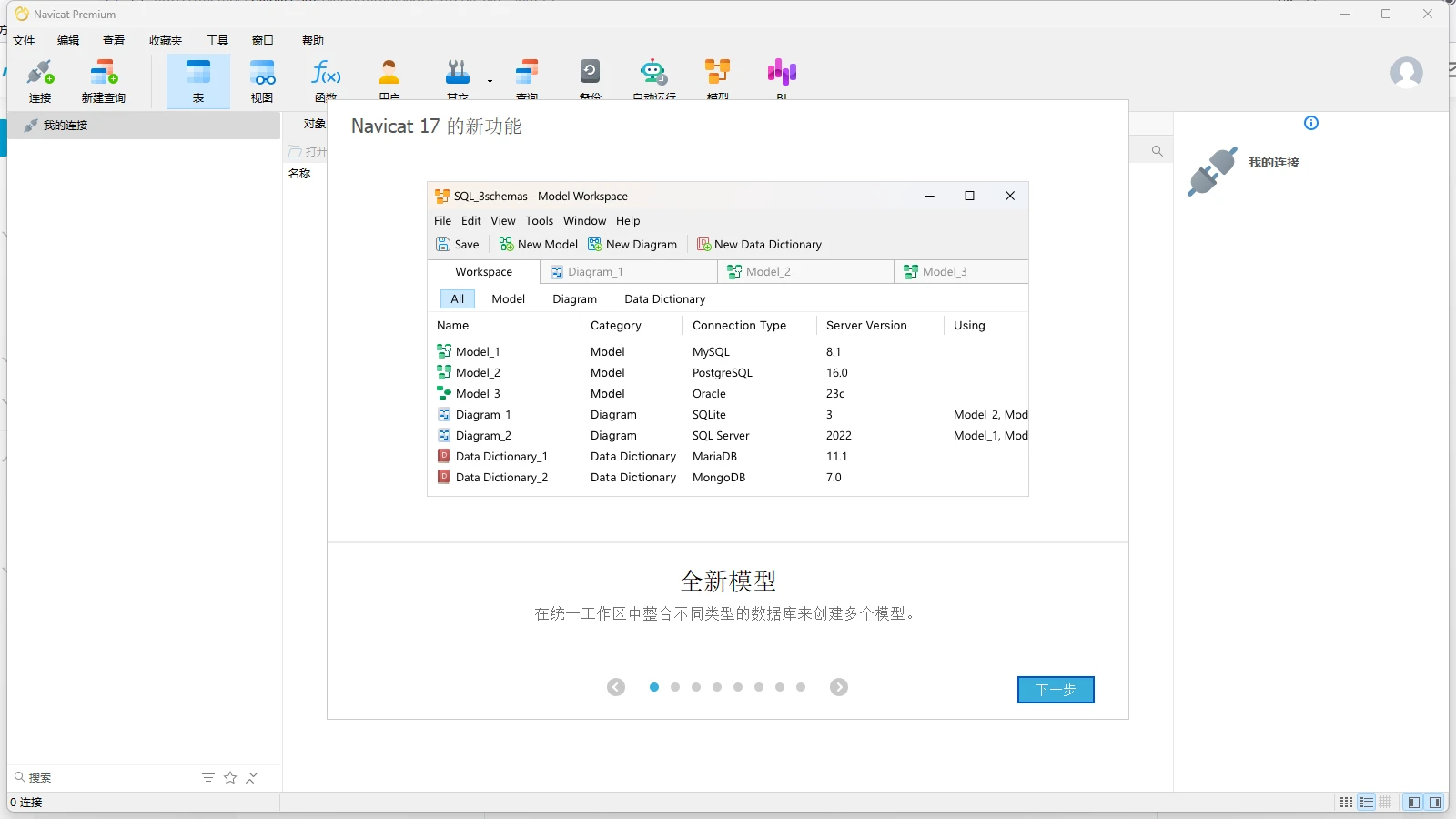Toggle the left navigation pane button

point(1414,802)
